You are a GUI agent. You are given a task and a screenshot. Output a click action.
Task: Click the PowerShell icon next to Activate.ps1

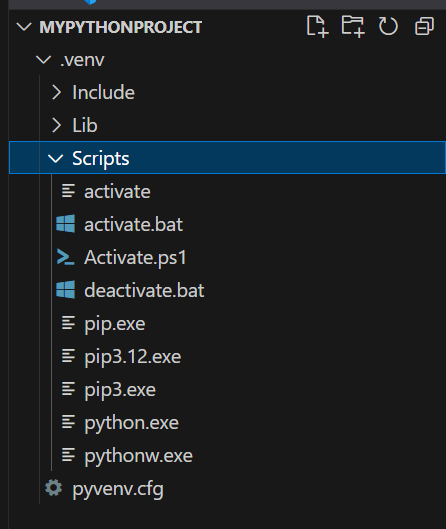point(65,257)
